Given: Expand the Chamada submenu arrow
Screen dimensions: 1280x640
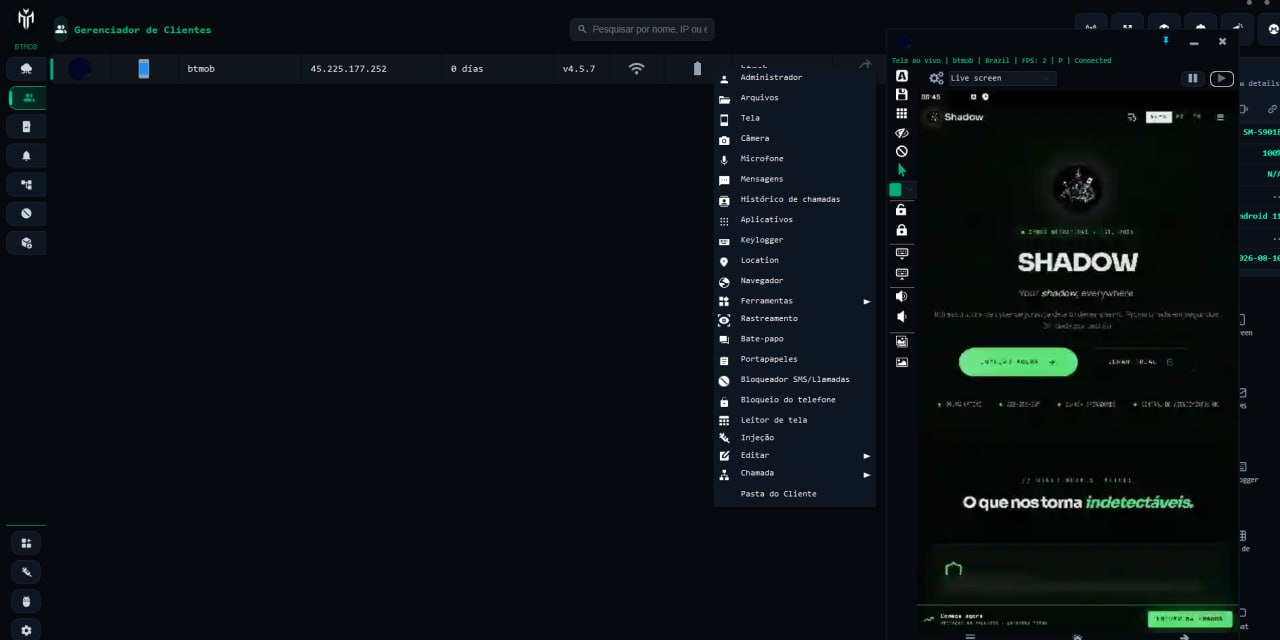Looking at the screenshot, I should pyautogui.click(x=867, y=474).
